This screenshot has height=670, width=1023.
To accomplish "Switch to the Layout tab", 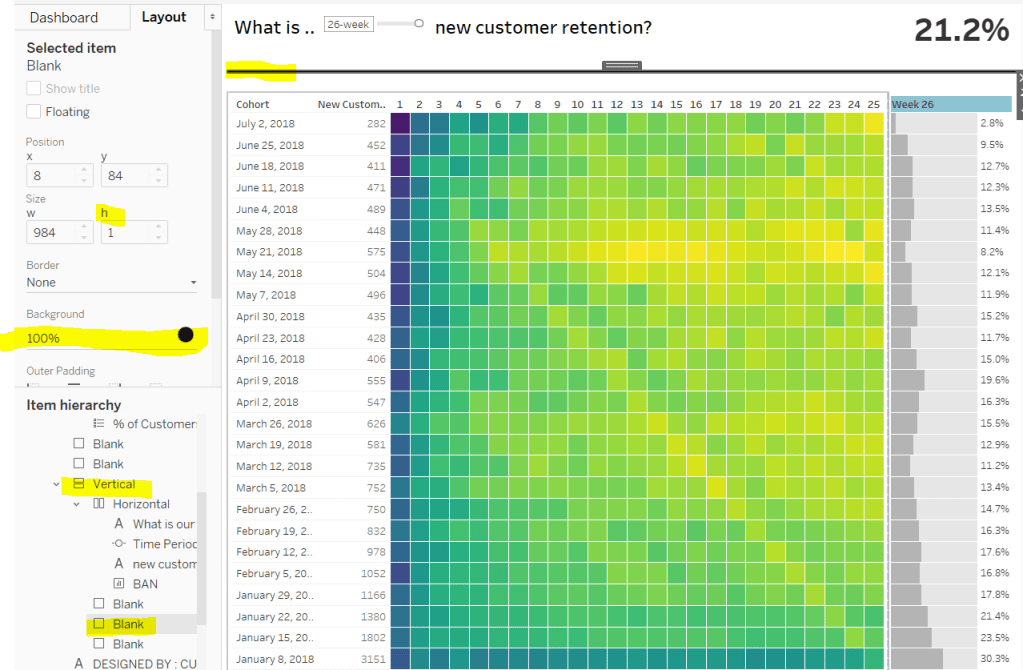I will (164, 17).
